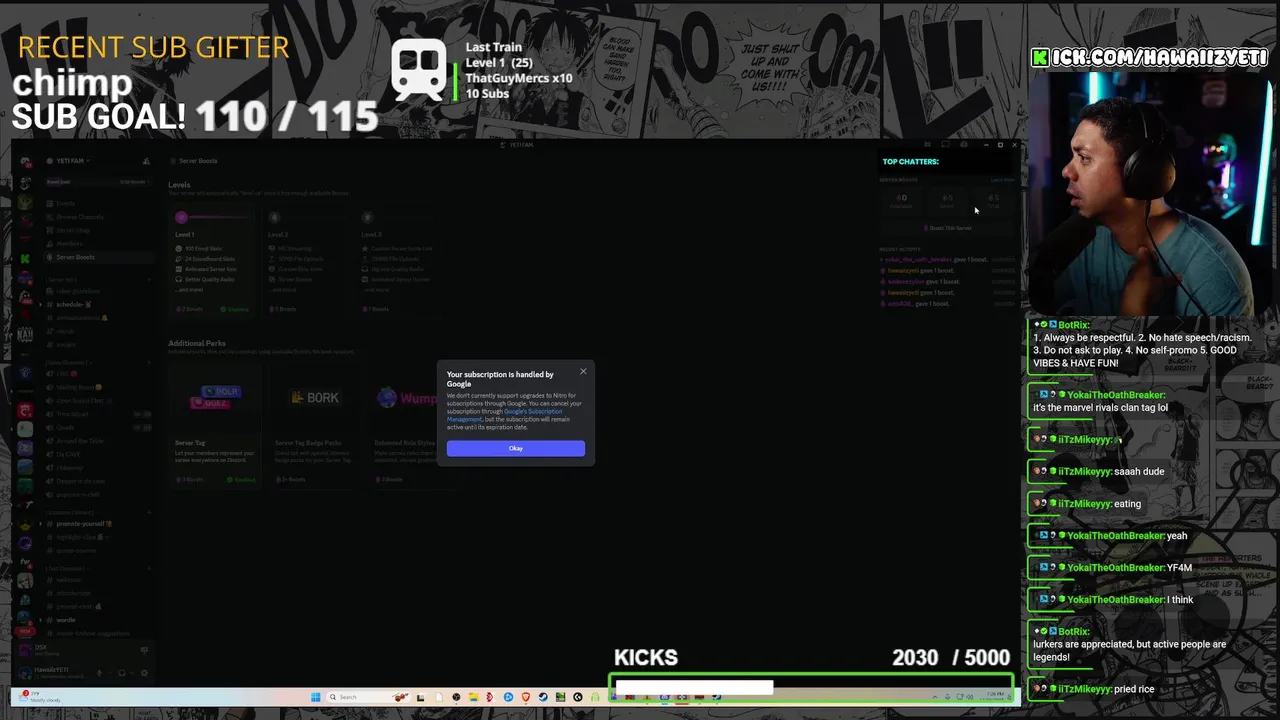Toggle deafen headphones in user panel
The height and width of the screenshot is (720, 1280).
point(122,673)
